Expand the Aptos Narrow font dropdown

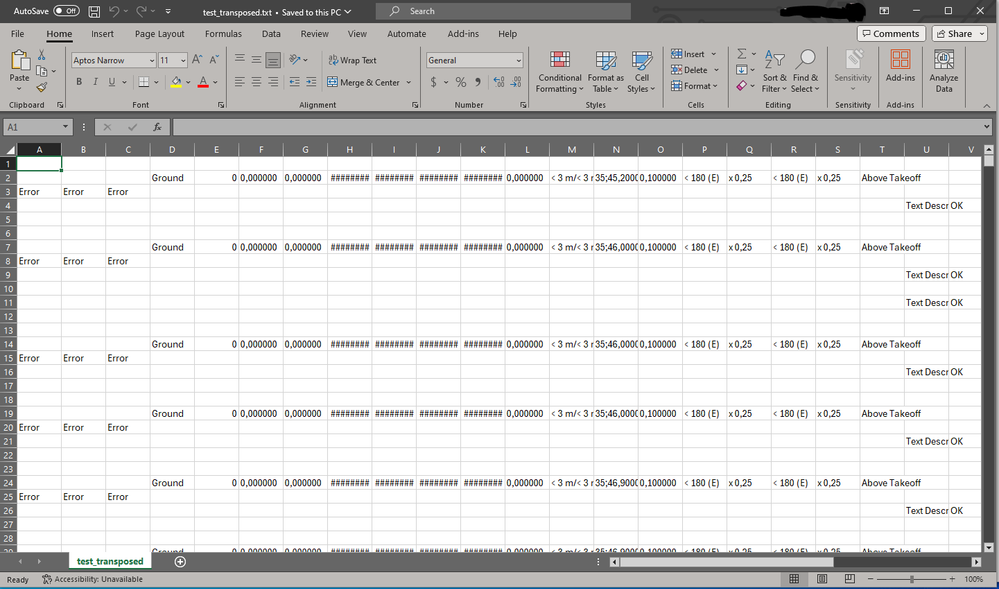tap(152, 61)
